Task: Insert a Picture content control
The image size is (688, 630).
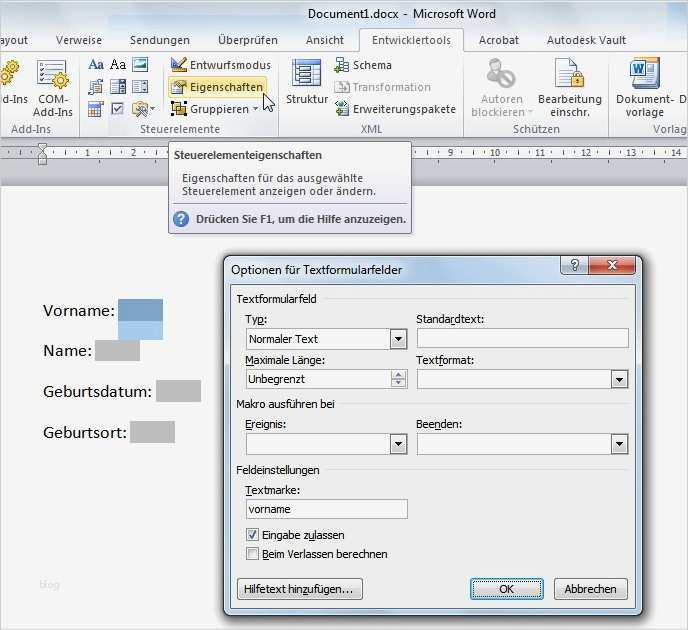Action: [x=140, y=64]
